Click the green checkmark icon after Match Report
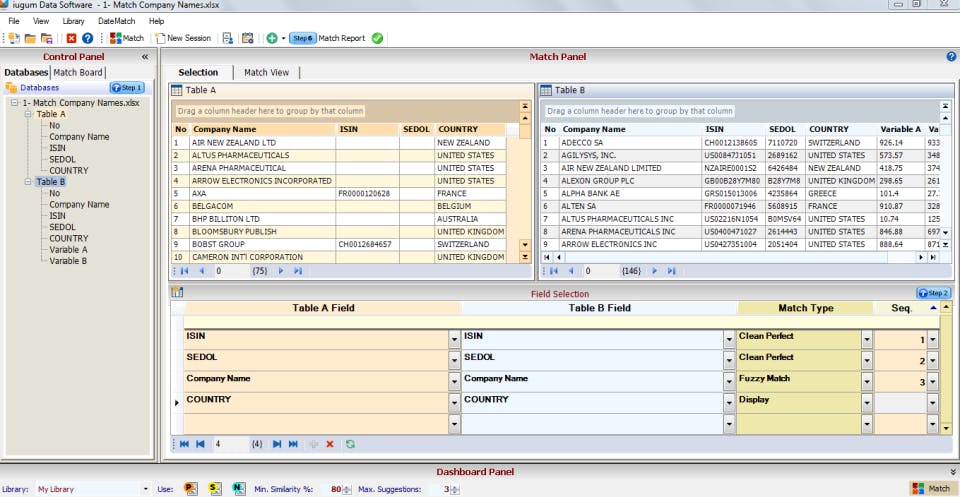 click(x=377, y=38)
